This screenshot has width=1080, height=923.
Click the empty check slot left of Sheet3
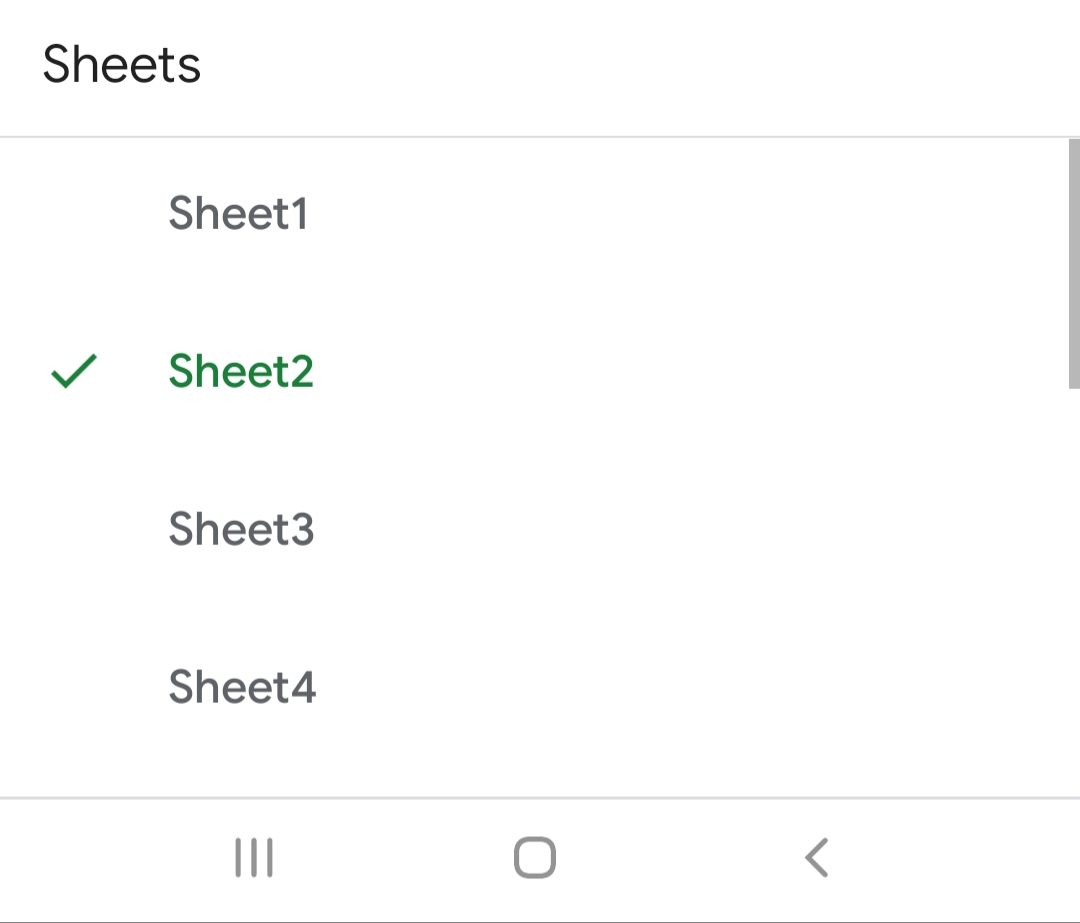73,529
